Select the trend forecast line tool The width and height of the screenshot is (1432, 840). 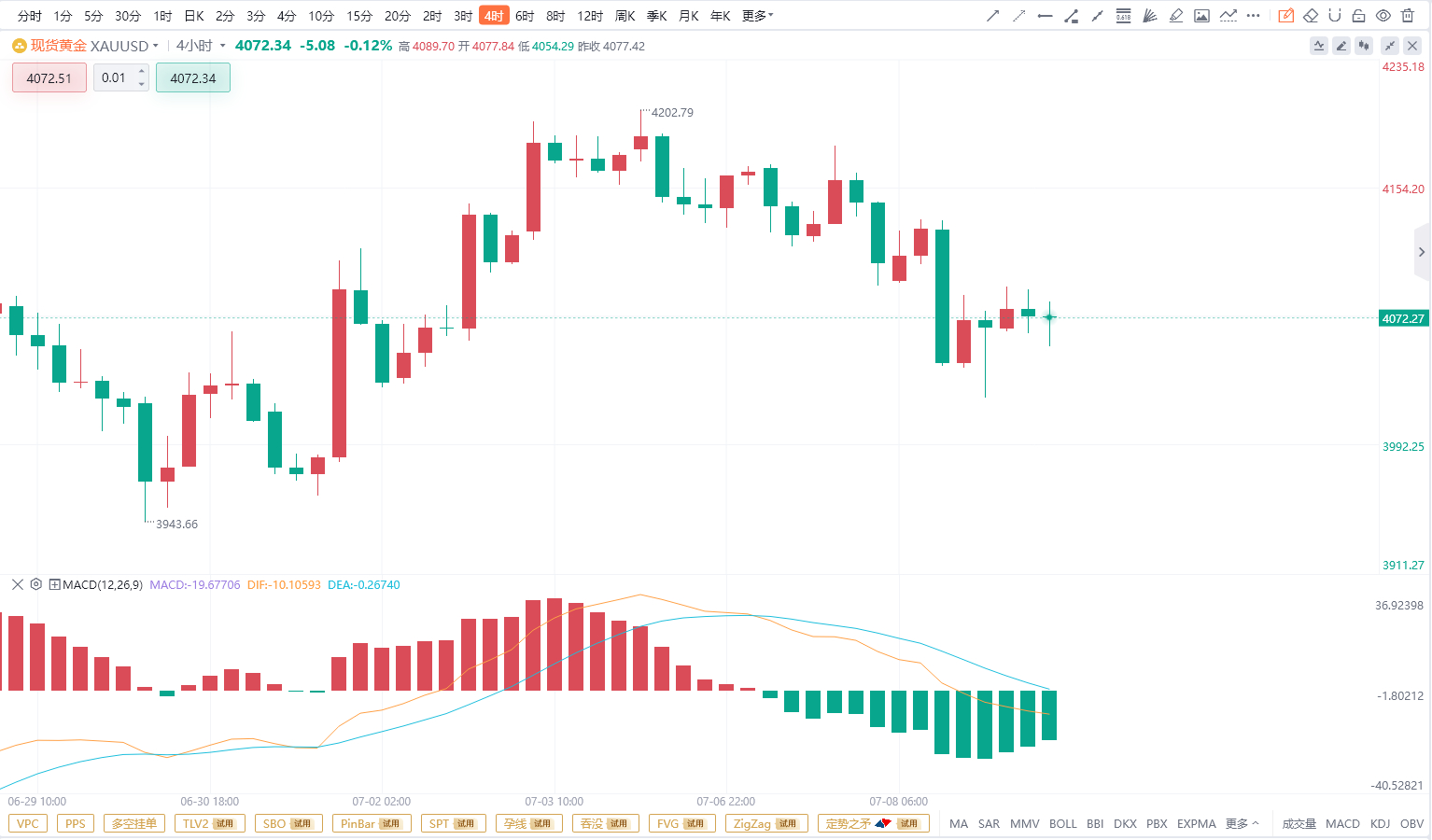click(x=1228, y=16)
